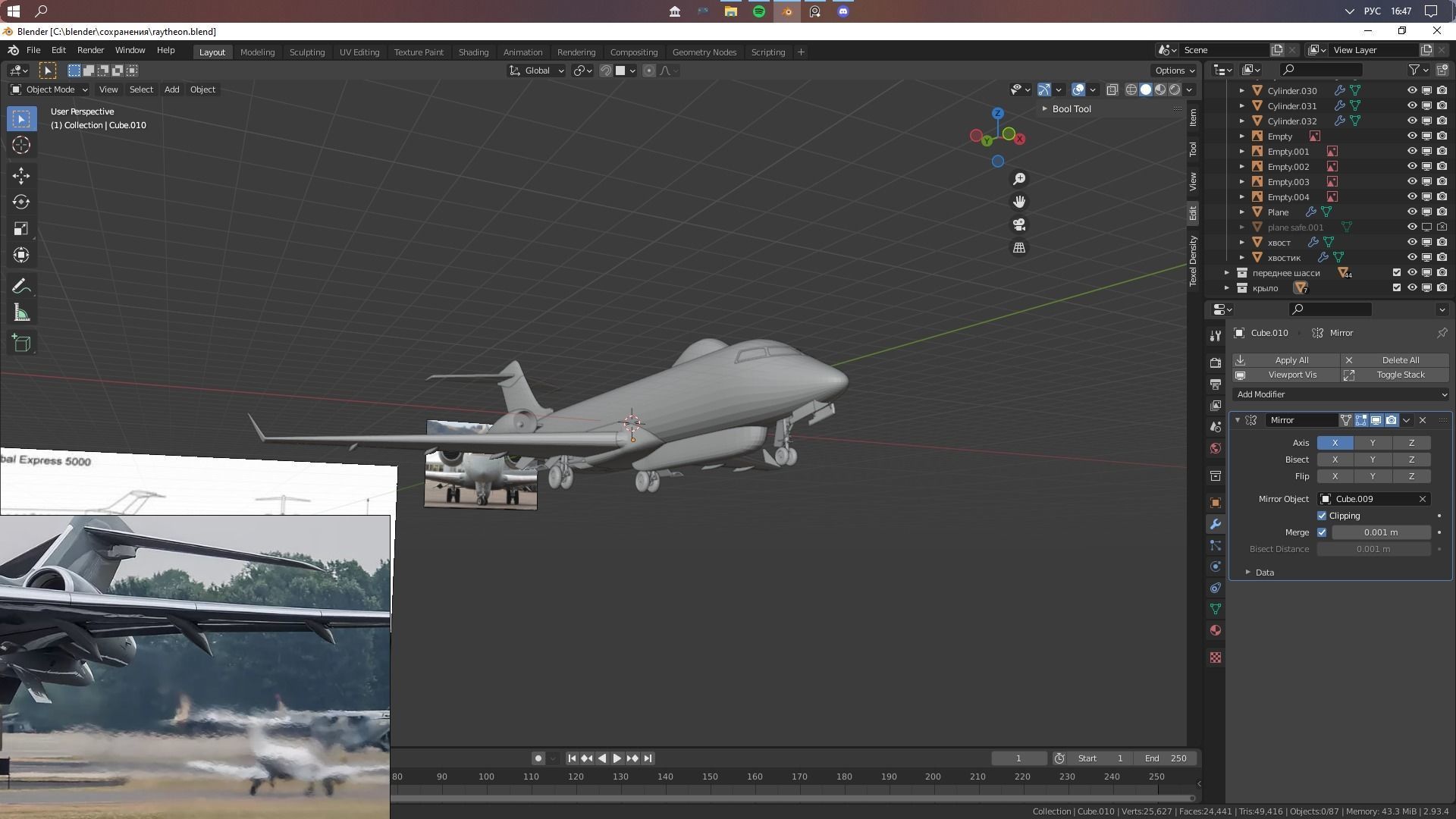
Task: Collapse the Mirror modifier panel
Action: click(x=1238, y=420)
